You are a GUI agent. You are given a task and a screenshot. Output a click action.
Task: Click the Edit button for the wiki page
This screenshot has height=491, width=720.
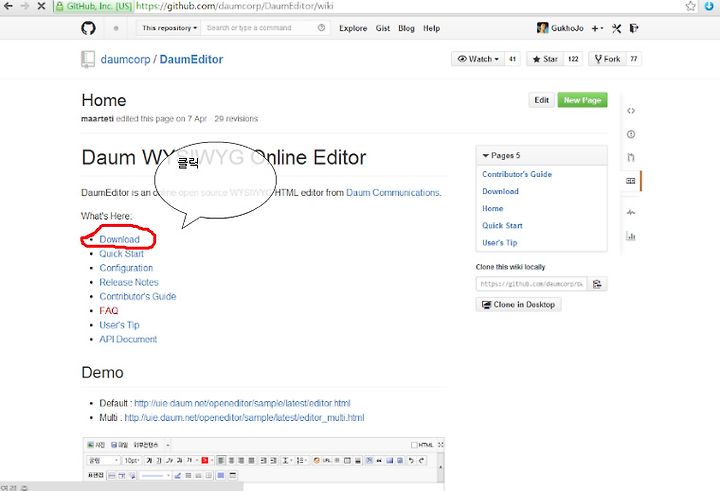point(541,100)
